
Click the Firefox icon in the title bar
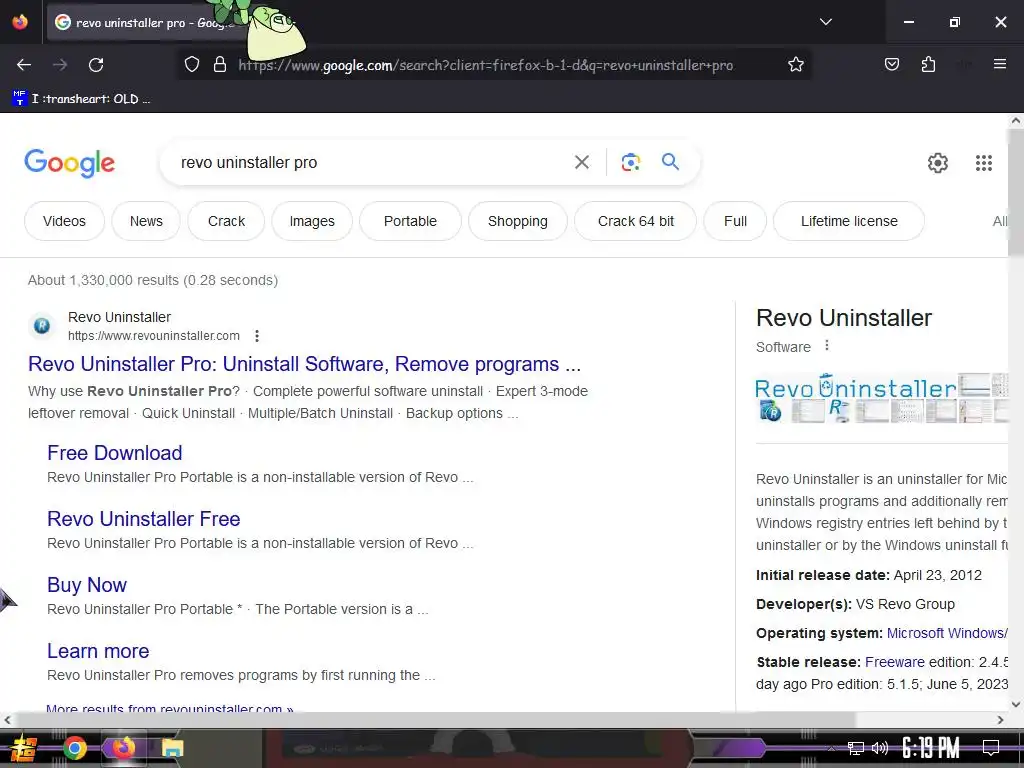pyautogui.click(x=20, y=22)
